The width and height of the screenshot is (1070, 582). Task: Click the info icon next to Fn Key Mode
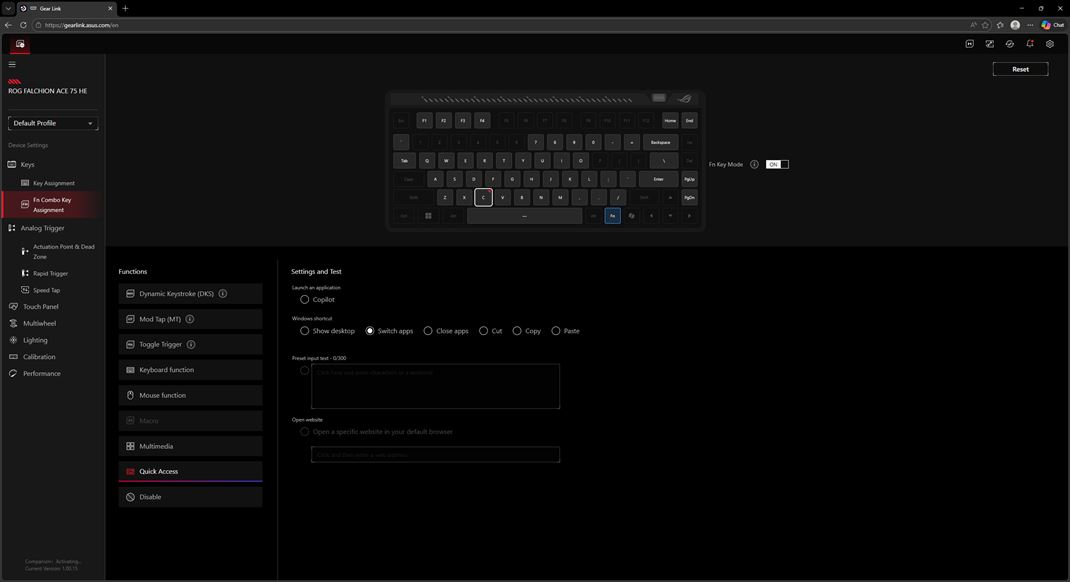pos(754,164)
